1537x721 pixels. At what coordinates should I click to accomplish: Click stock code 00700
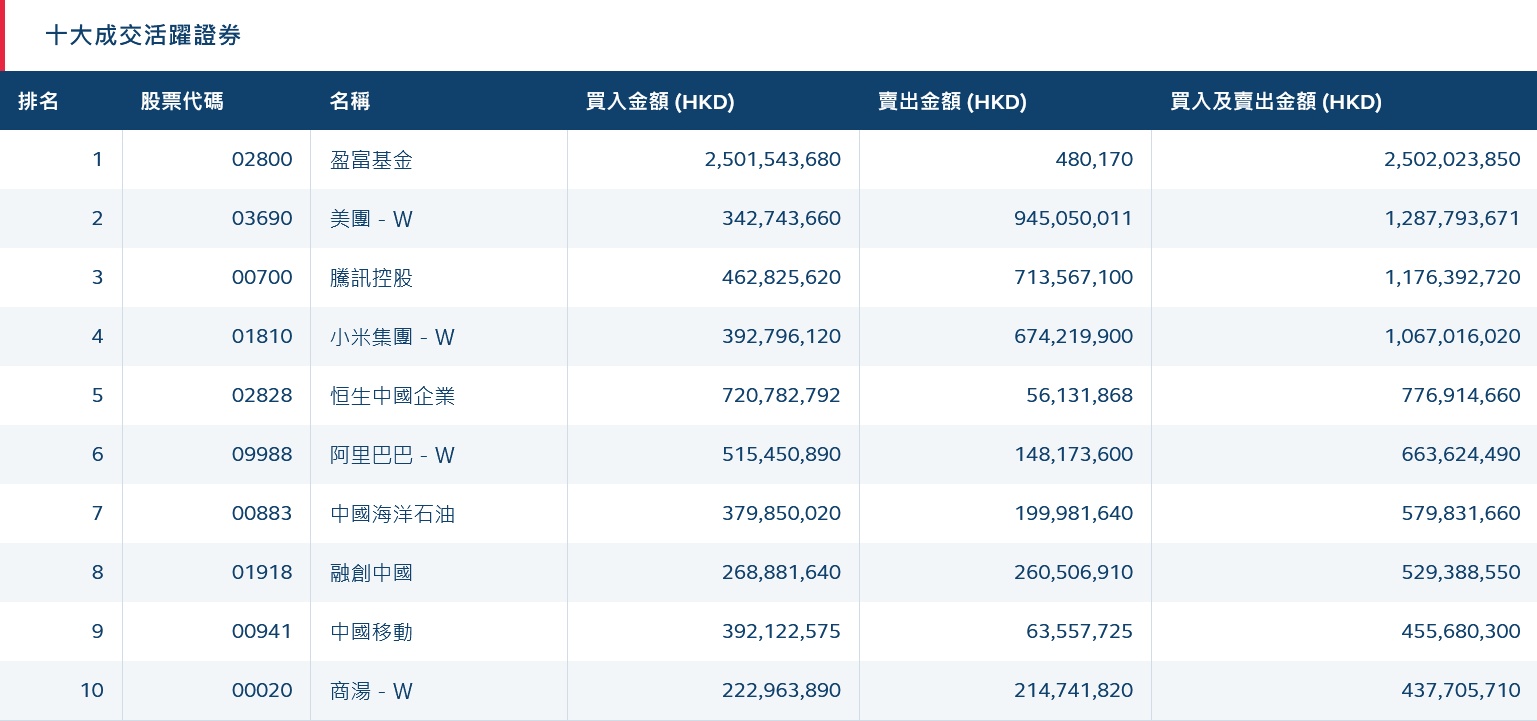pyautogui.click(x=262, y=278)
